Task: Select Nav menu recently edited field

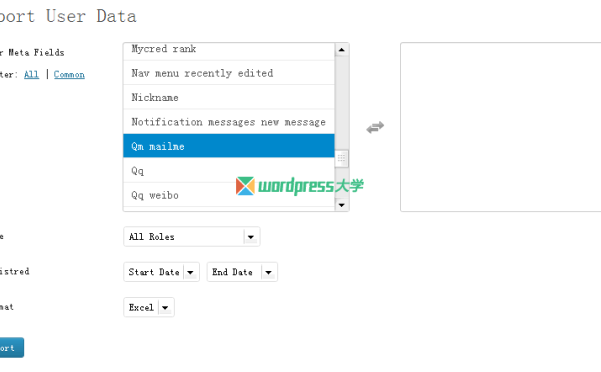Action: point(229,73)
